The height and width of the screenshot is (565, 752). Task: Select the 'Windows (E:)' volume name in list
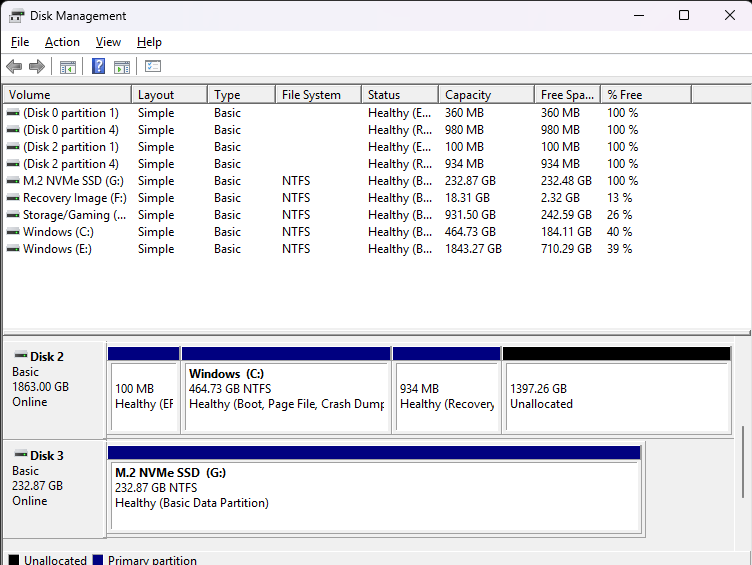tap(58, 249)
